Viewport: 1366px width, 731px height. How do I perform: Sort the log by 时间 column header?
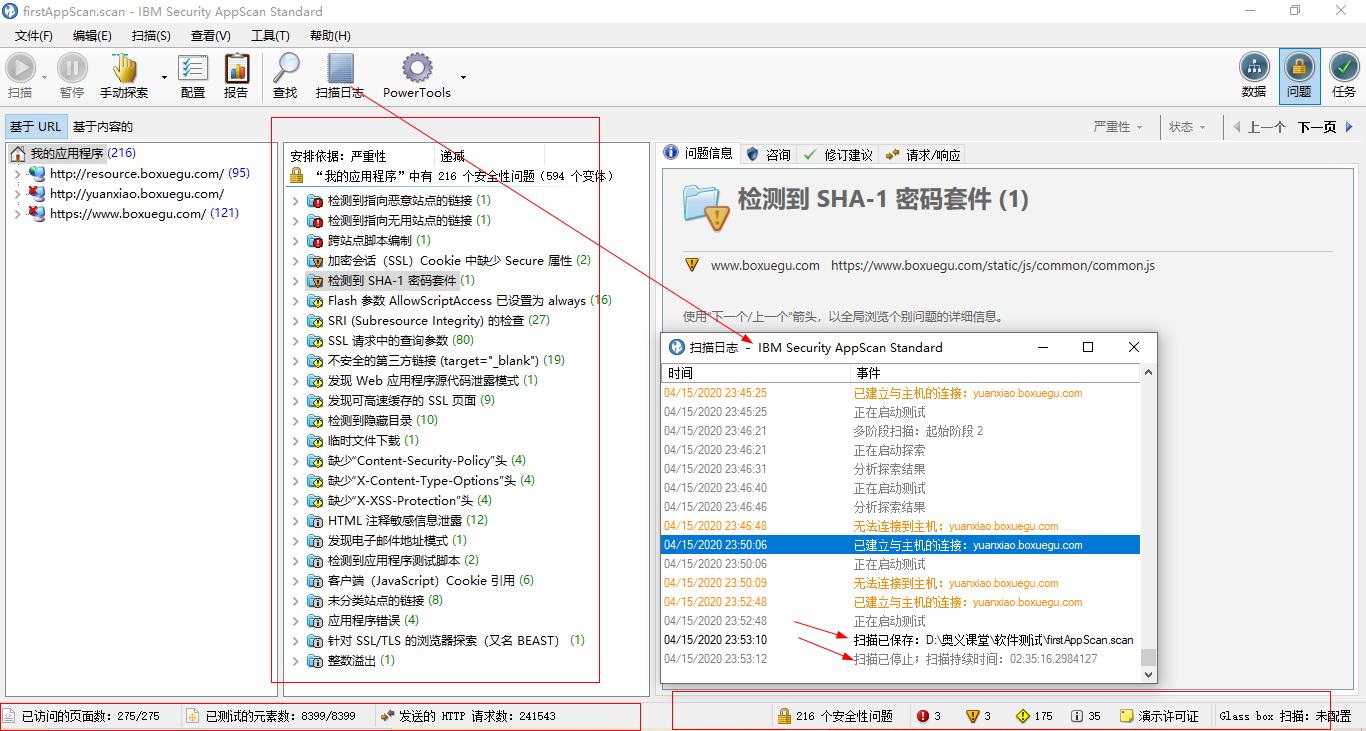(756, 373)
